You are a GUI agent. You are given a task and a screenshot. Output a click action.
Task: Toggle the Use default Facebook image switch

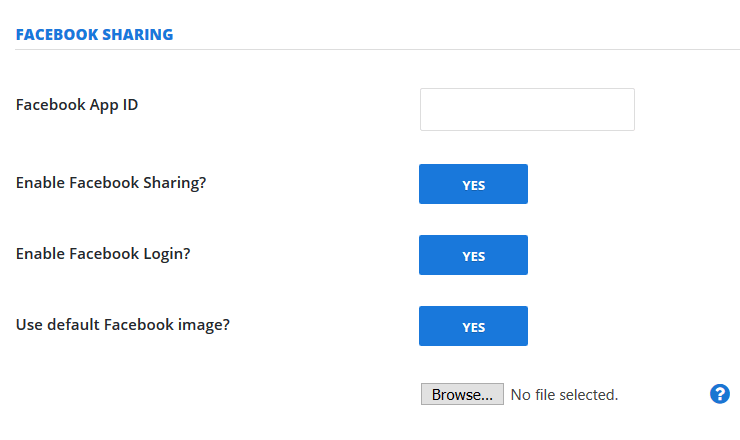coord(473,326)
